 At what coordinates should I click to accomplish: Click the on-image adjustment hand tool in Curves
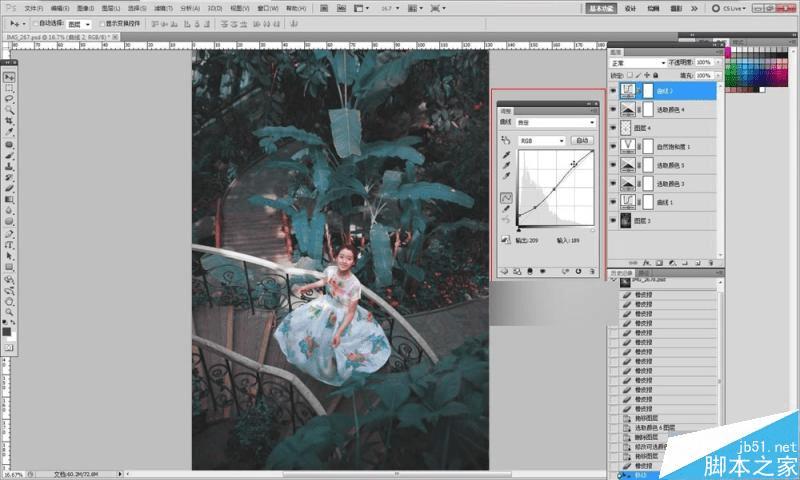[x=506, y=141]
